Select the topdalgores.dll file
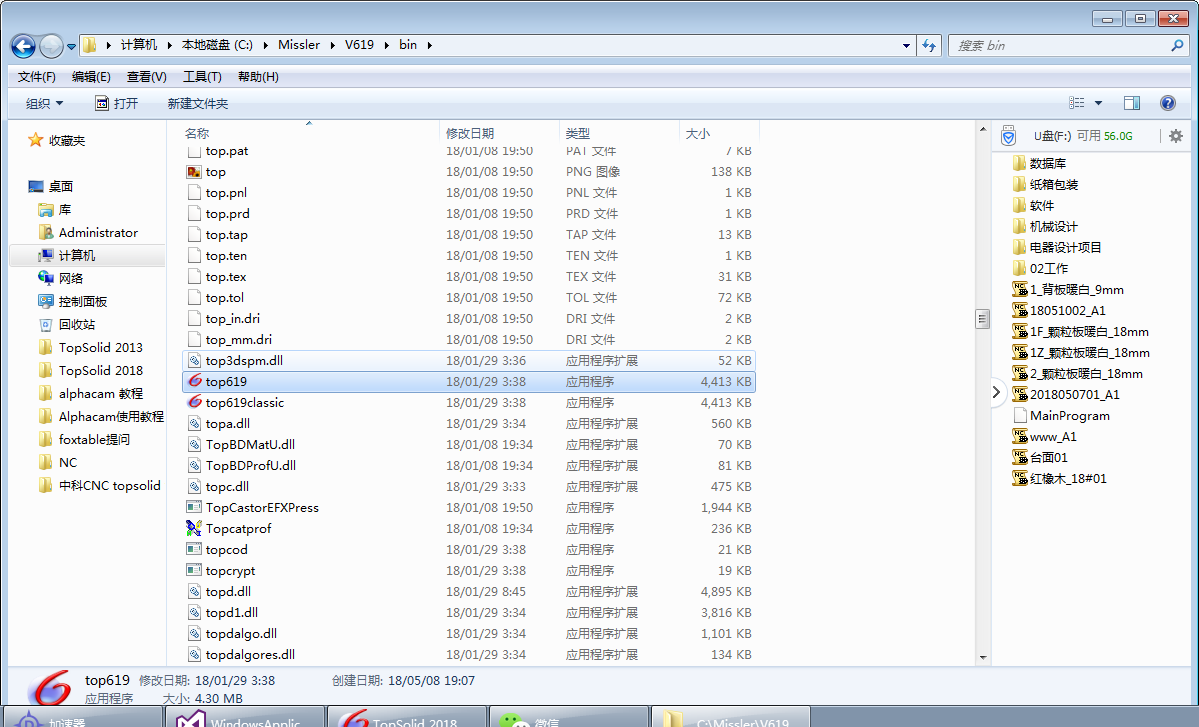 point(250,654)
